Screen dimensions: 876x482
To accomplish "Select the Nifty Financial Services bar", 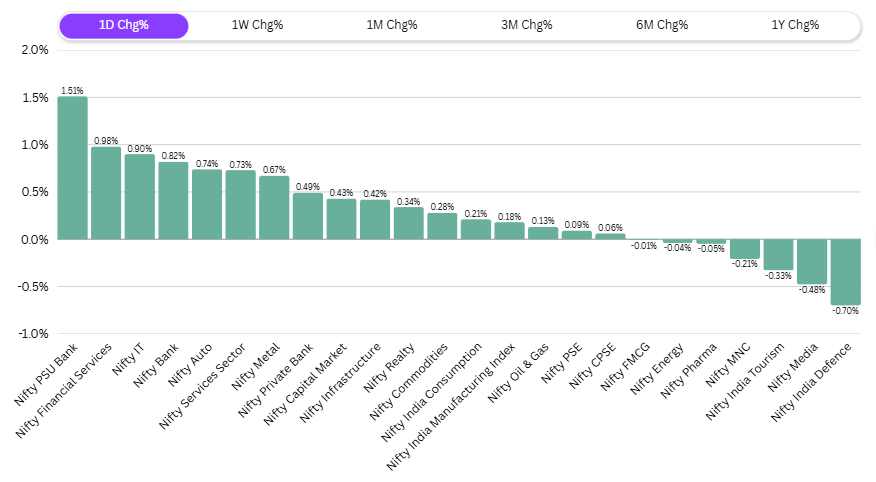I will pyautogui.click(x=106, y=193).
